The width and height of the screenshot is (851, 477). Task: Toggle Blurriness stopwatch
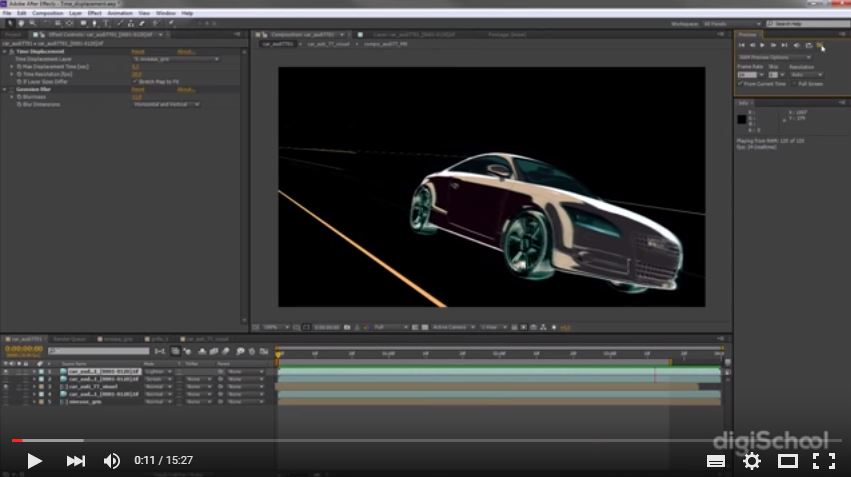(19, 97)
